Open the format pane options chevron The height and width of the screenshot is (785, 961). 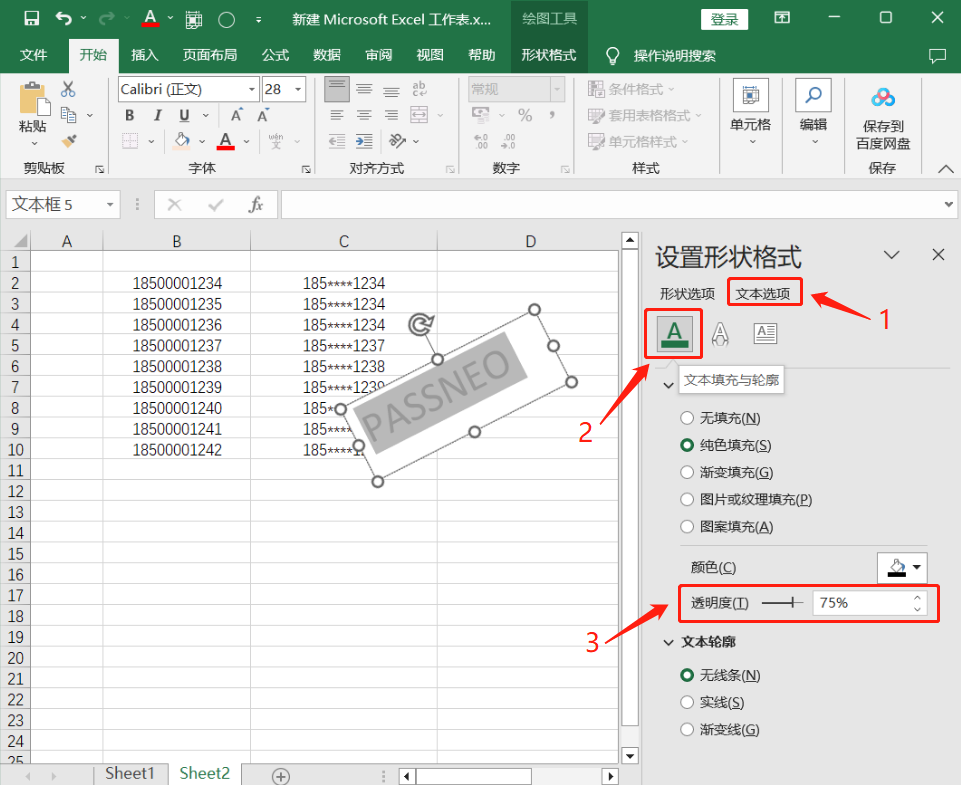tap(891, 255)
